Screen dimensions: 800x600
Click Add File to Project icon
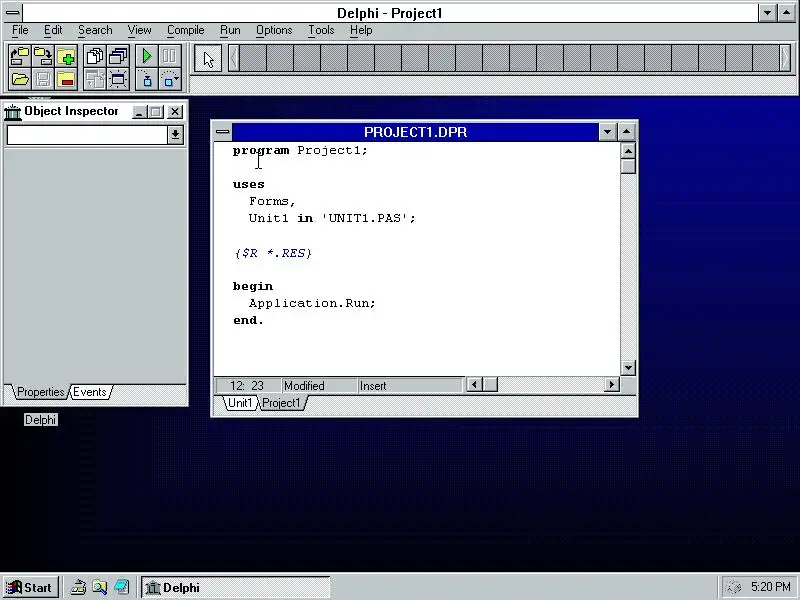tap(66, 56)
